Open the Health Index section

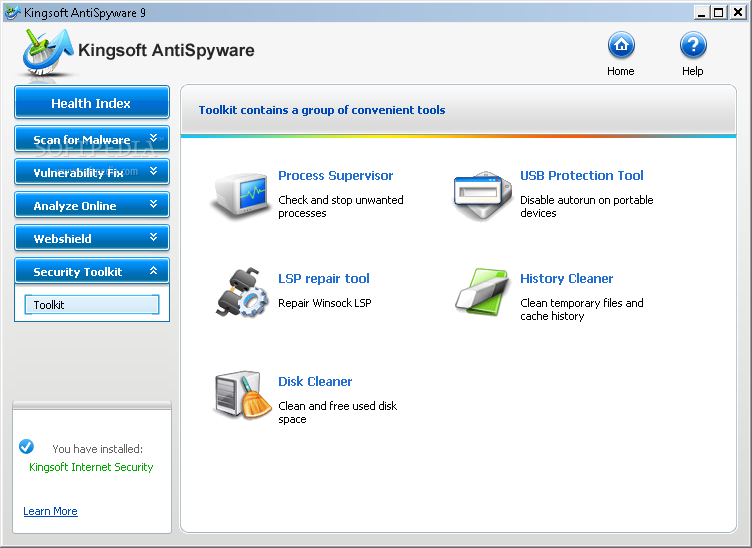[x=92, y=102]
